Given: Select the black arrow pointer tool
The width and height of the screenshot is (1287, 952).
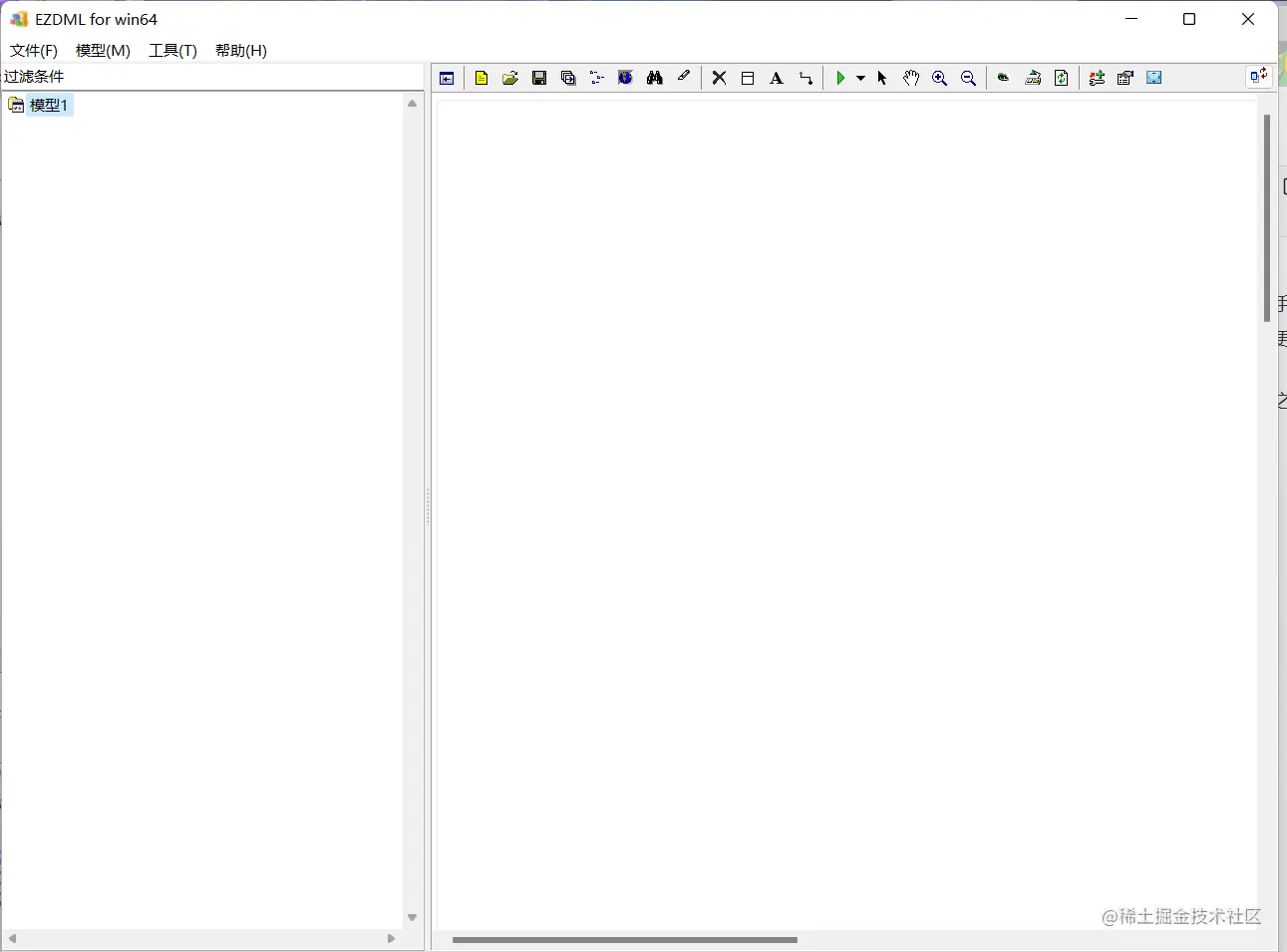Looking at the screenshot, I should [x=882, y=78].
